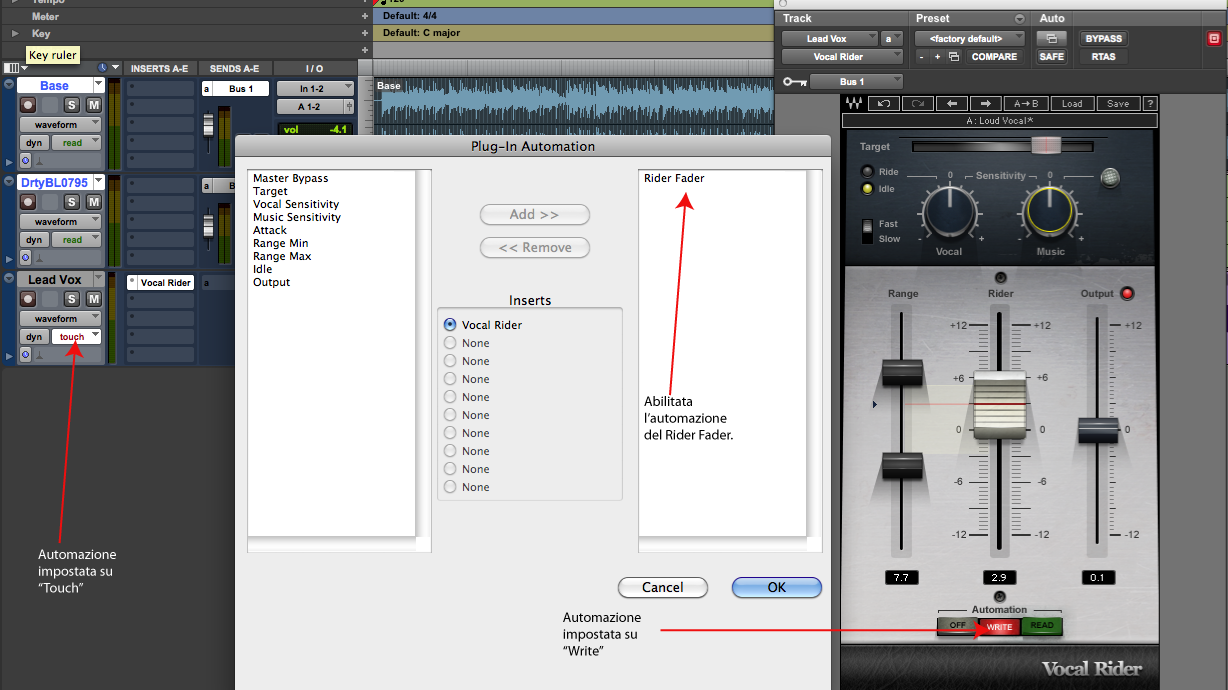Click the Output fader handle in Vocal Rider

point(1098,431)
